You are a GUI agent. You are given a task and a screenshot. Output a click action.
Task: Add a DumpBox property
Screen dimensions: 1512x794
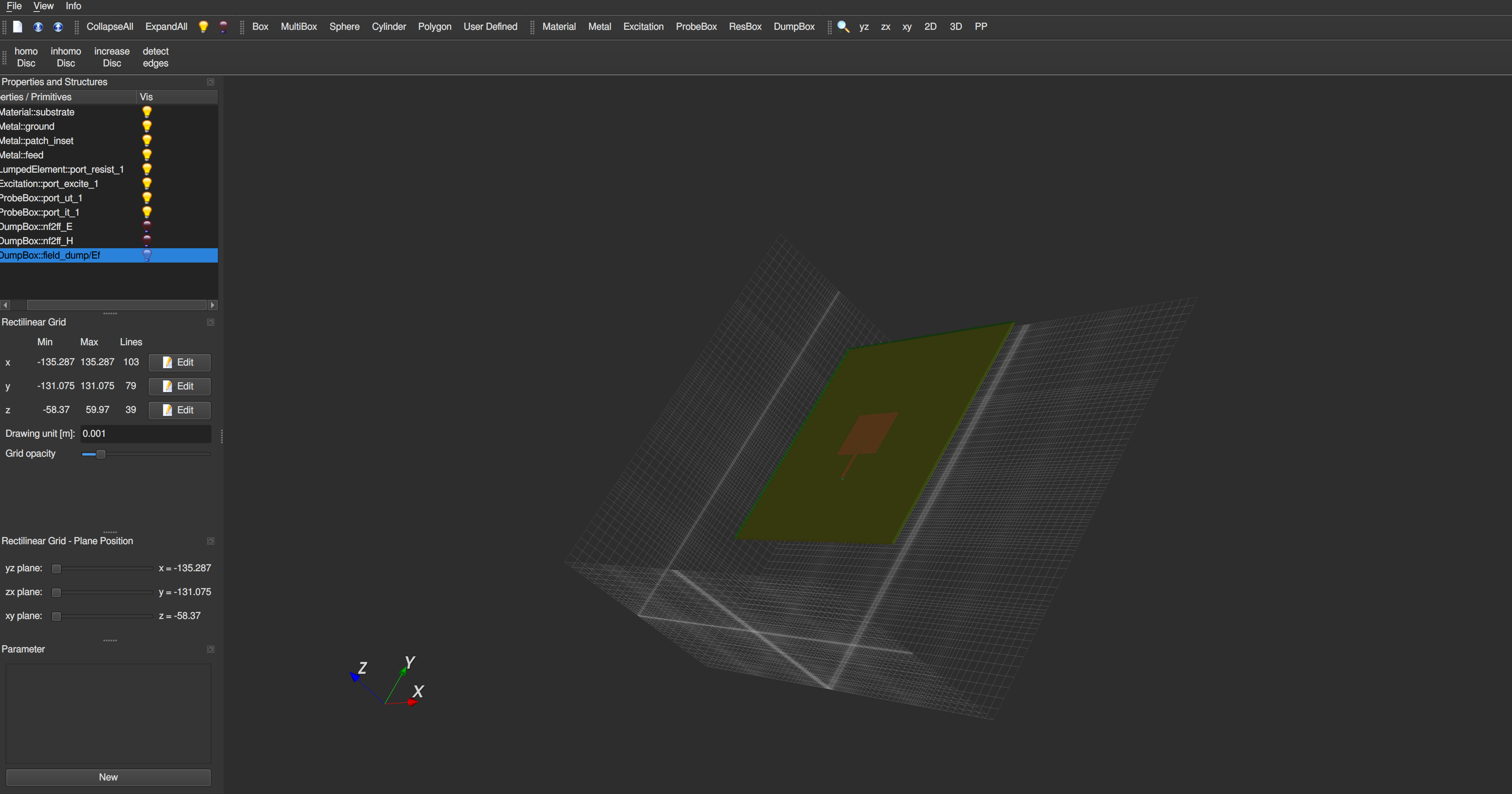click(x=794, y=26)
